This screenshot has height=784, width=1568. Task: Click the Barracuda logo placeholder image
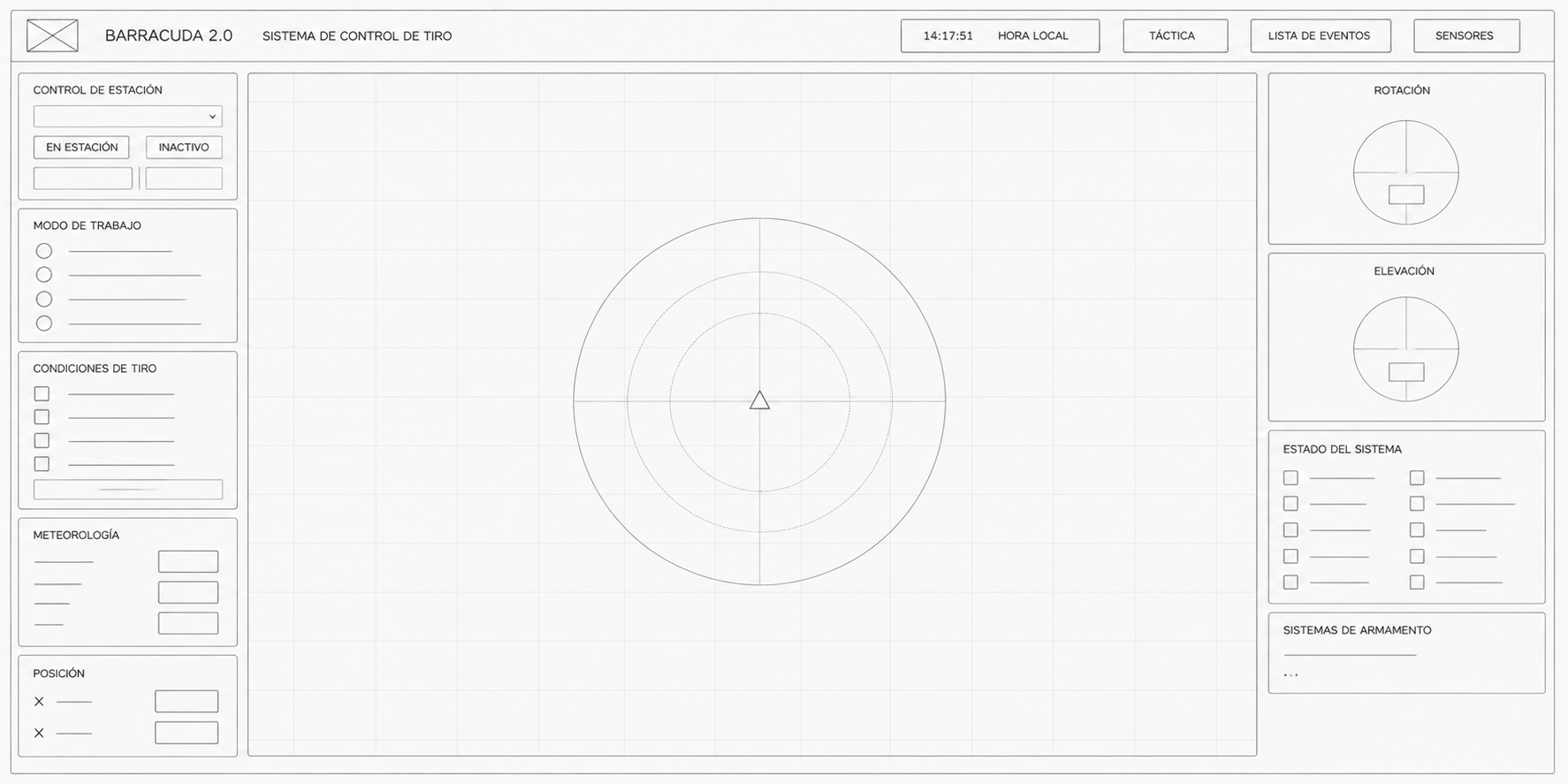52,35
